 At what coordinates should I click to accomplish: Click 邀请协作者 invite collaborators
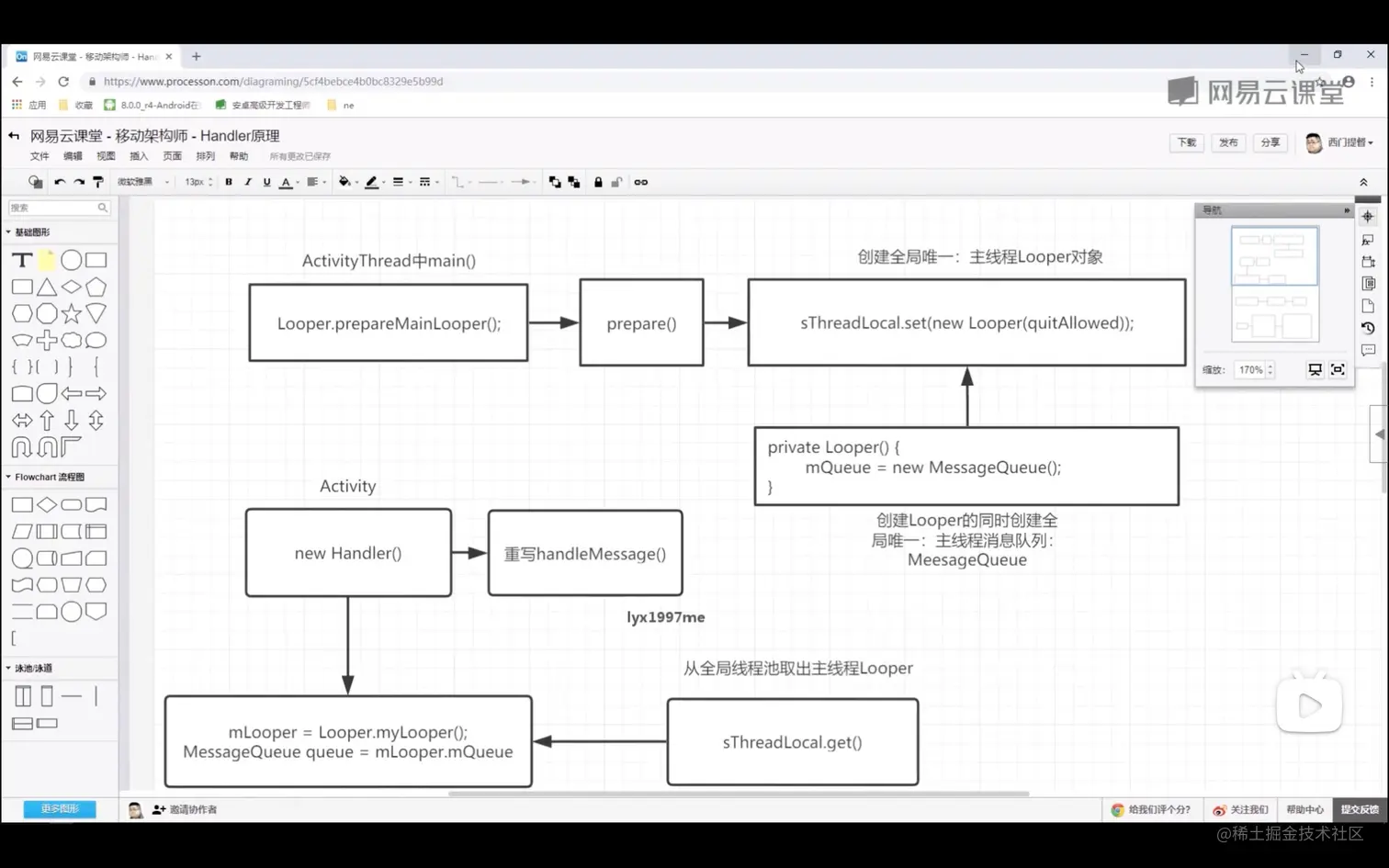[x=185, y=809]
